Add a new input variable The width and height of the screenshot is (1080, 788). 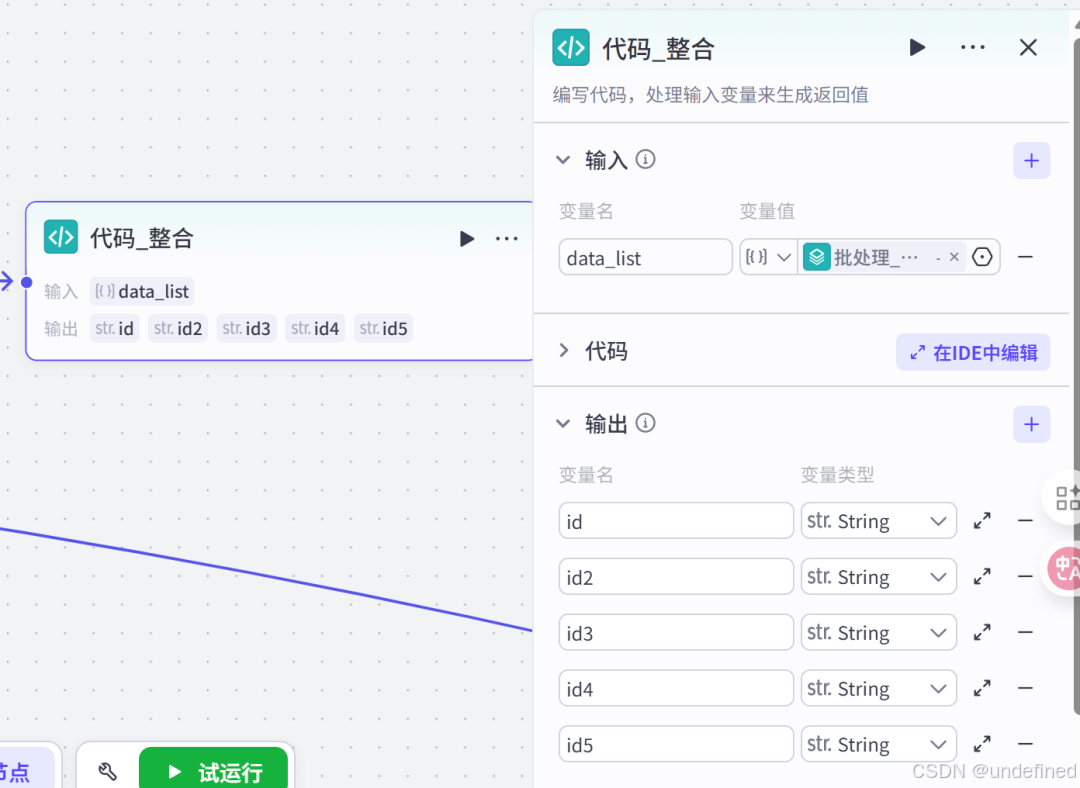click(1031, 160)
